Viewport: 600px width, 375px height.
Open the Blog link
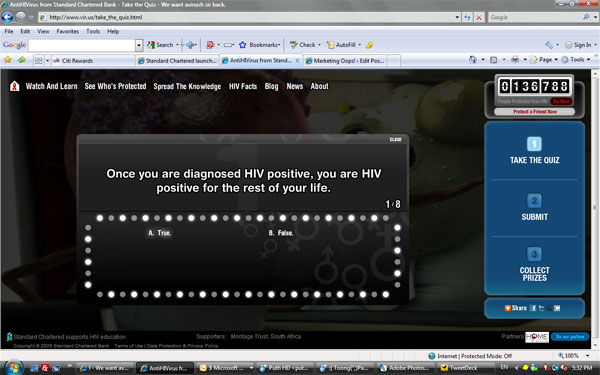[271, 86]
